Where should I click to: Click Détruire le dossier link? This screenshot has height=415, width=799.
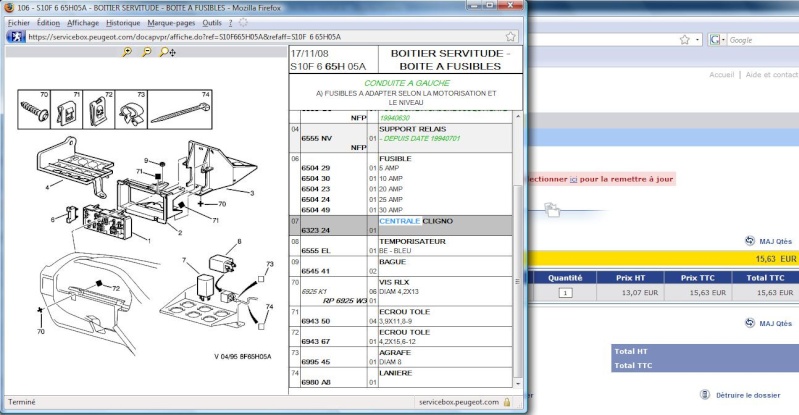tap(748, 395)
